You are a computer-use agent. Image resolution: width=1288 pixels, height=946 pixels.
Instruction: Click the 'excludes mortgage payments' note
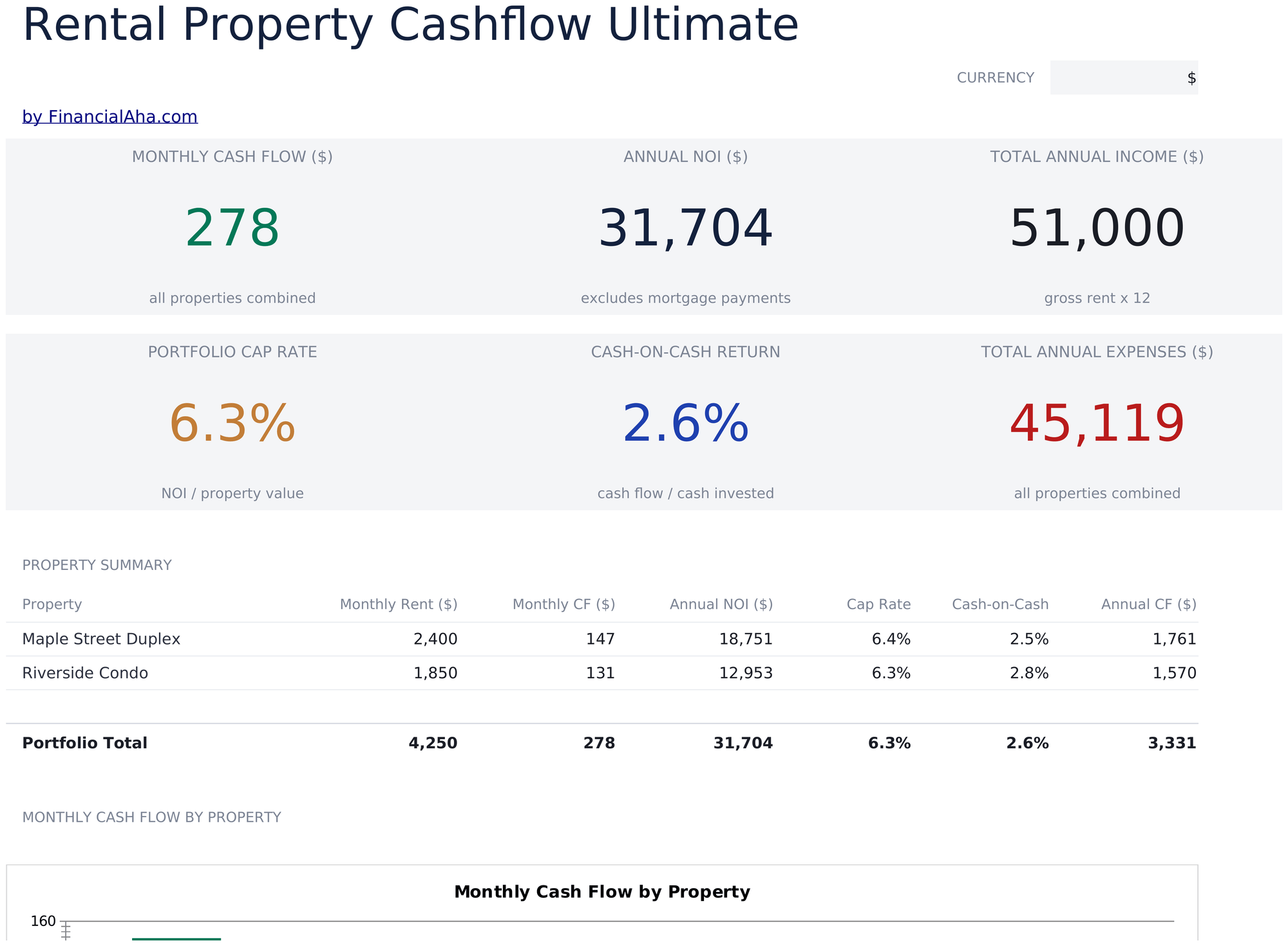[x=685, y=298]
